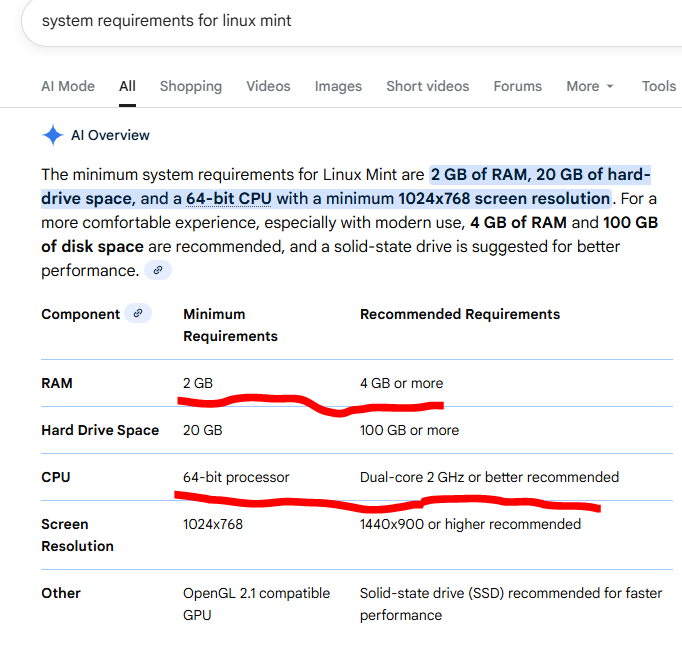This screenshot has width=682, height=659.
Task: Select the All results tab
Action: 127,86
